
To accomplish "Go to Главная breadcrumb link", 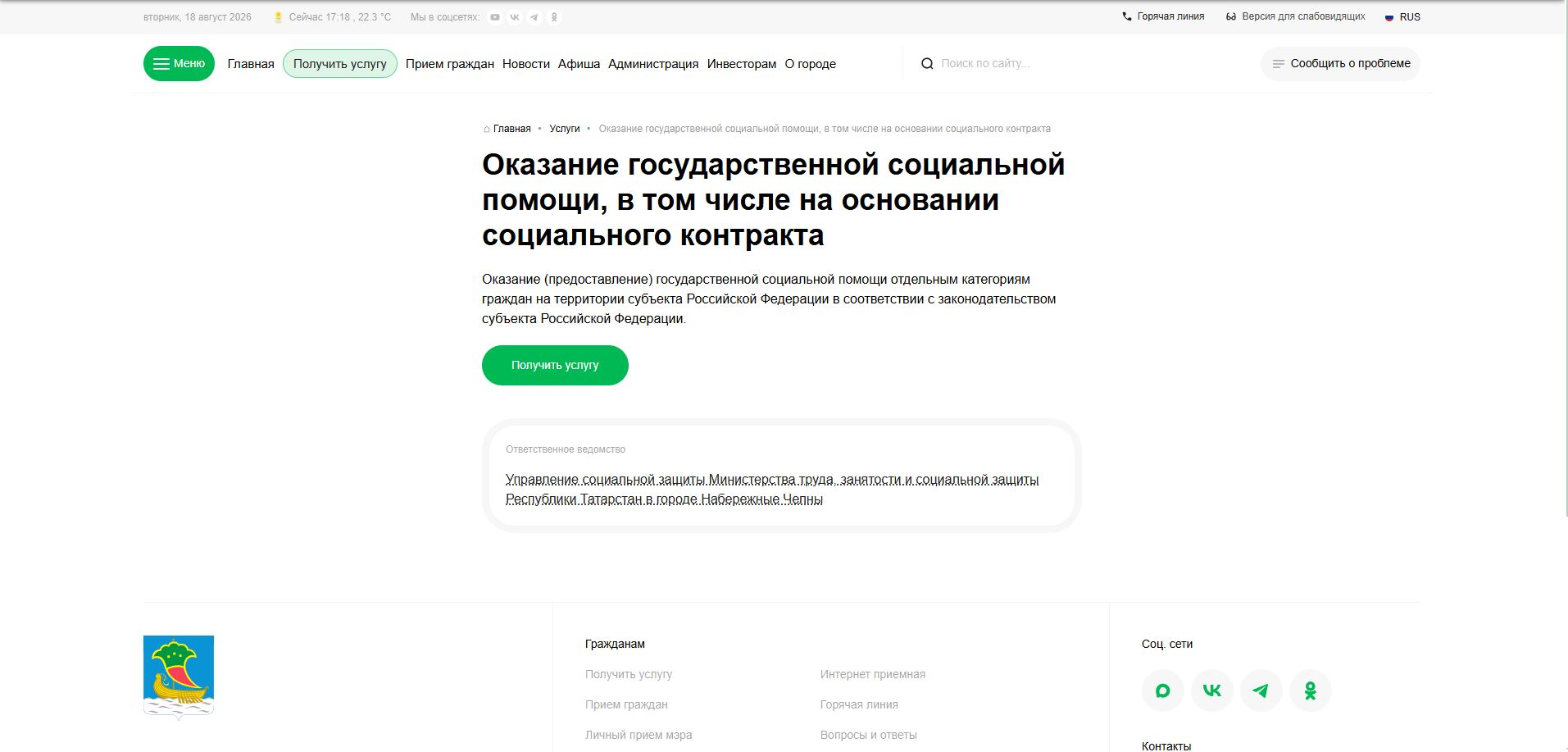I will [x=512, y=129].
